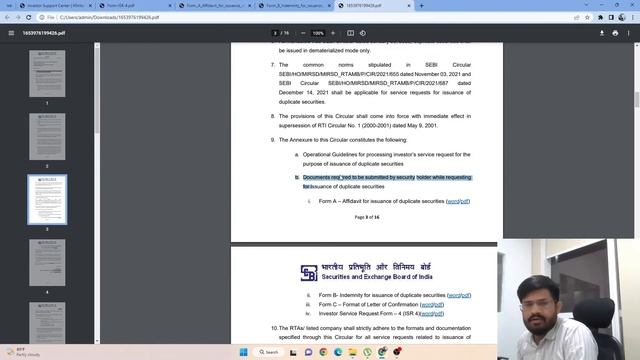Open the Chrome profile avatar

[x=622, y=18]
